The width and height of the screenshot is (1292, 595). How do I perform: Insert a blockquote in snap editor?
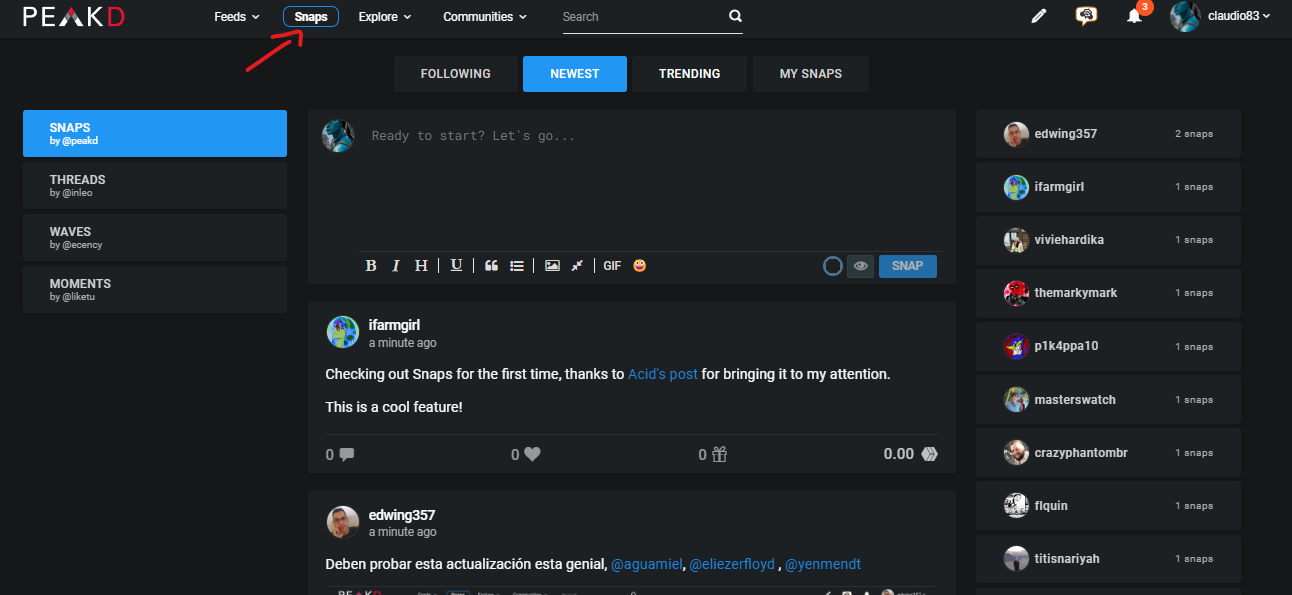click(491, 266)
